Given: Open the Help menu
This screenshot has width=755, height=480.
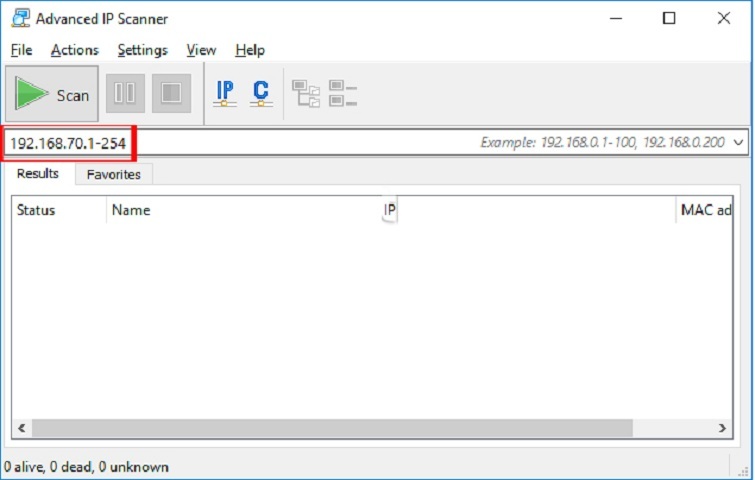Looking at the screenshot, I should click(x=250, y=50).
